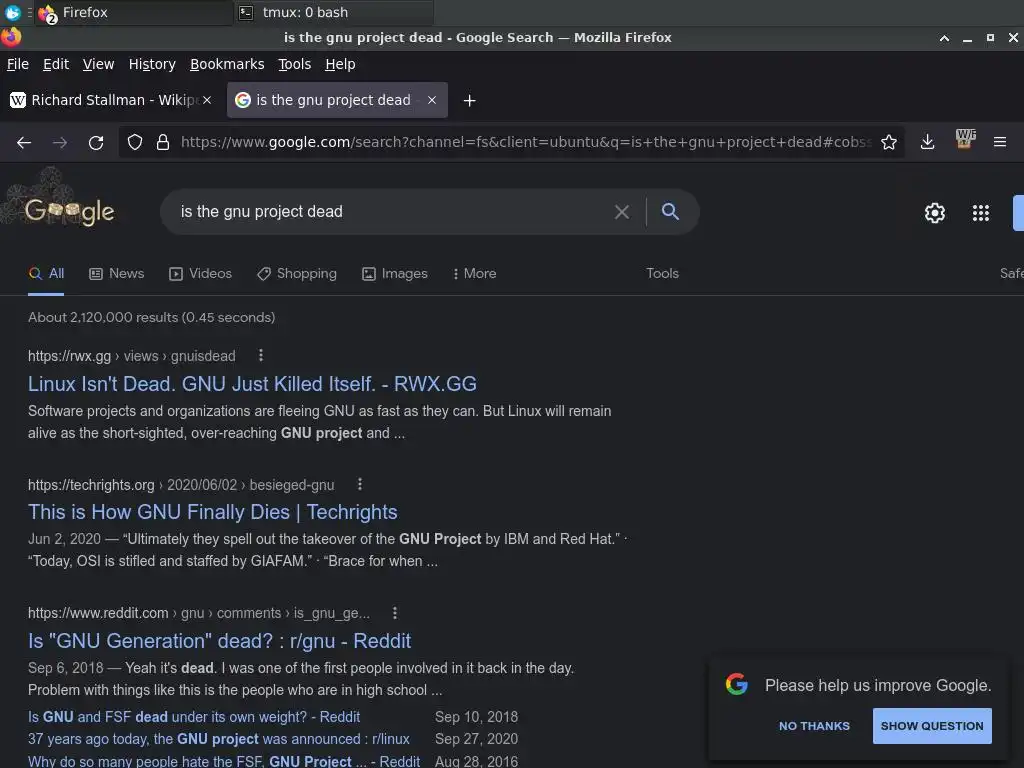
Task: Reload the current Google search page
Action: [x=96, y=142]
